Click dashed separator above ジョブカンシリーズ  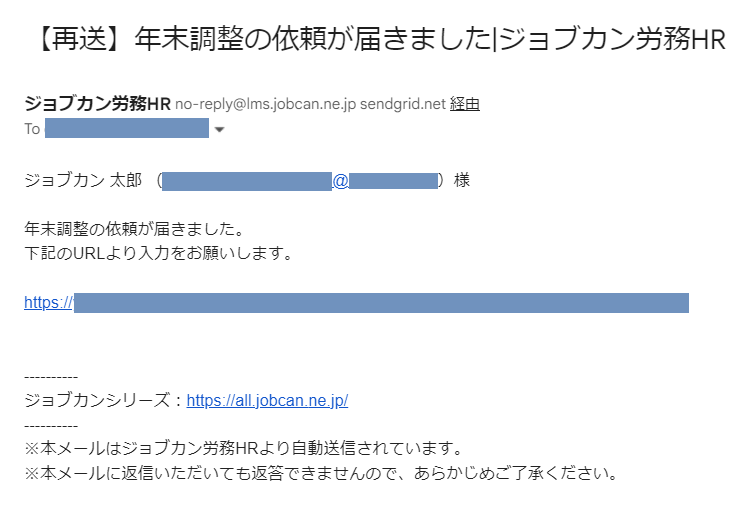click(51, 378)
